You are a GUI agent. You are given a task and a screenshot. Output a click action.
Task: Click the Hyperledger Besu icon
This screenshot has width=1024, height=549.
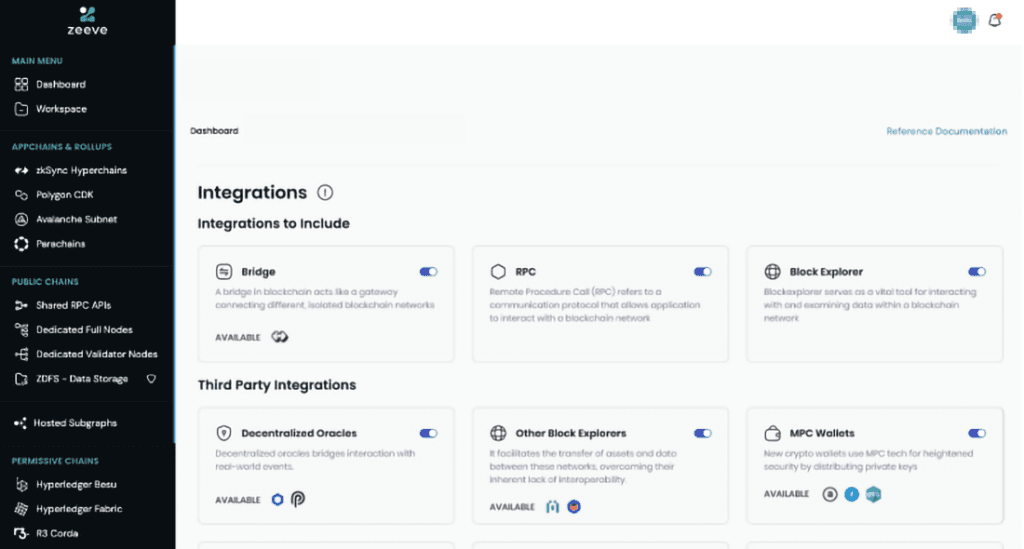(22, 484)
